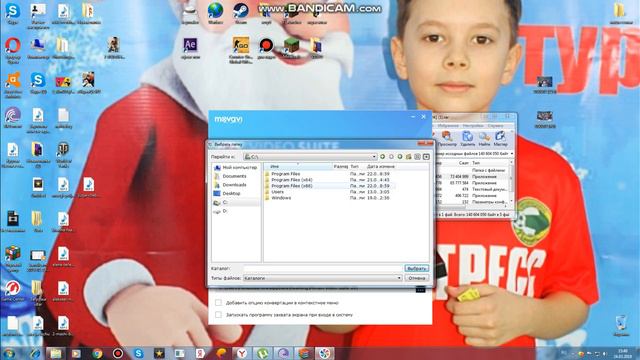
Task: Select the Program Files (x64) folder
Action: click(291, 180)
